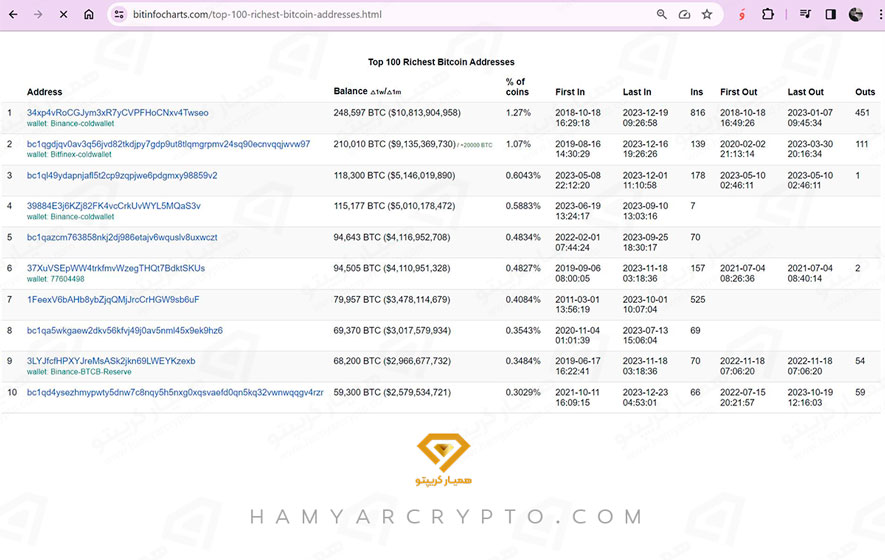This screenshot has width=885, height=560.
Task: Sort table by Balance column header
Action: (x=351, y=92)
